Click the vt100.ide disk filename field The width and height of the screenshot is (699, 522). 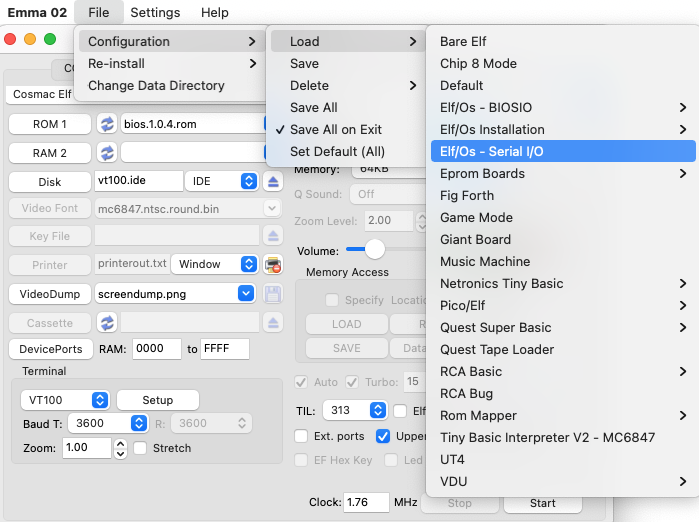[139, 181]
